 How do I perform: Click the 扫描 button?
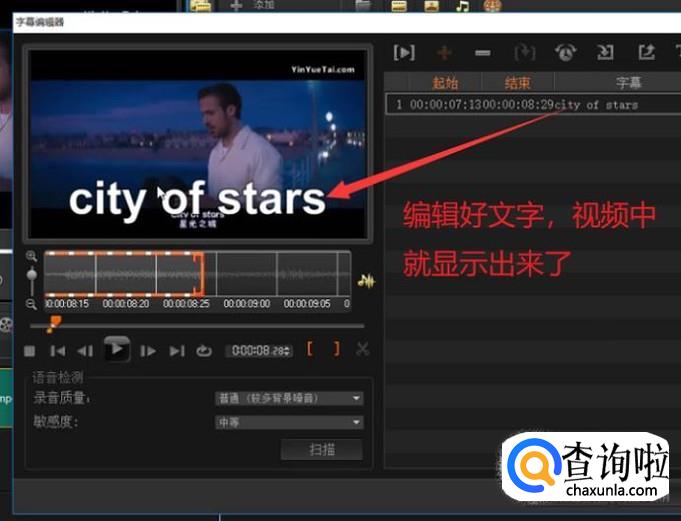coord(322,449)
